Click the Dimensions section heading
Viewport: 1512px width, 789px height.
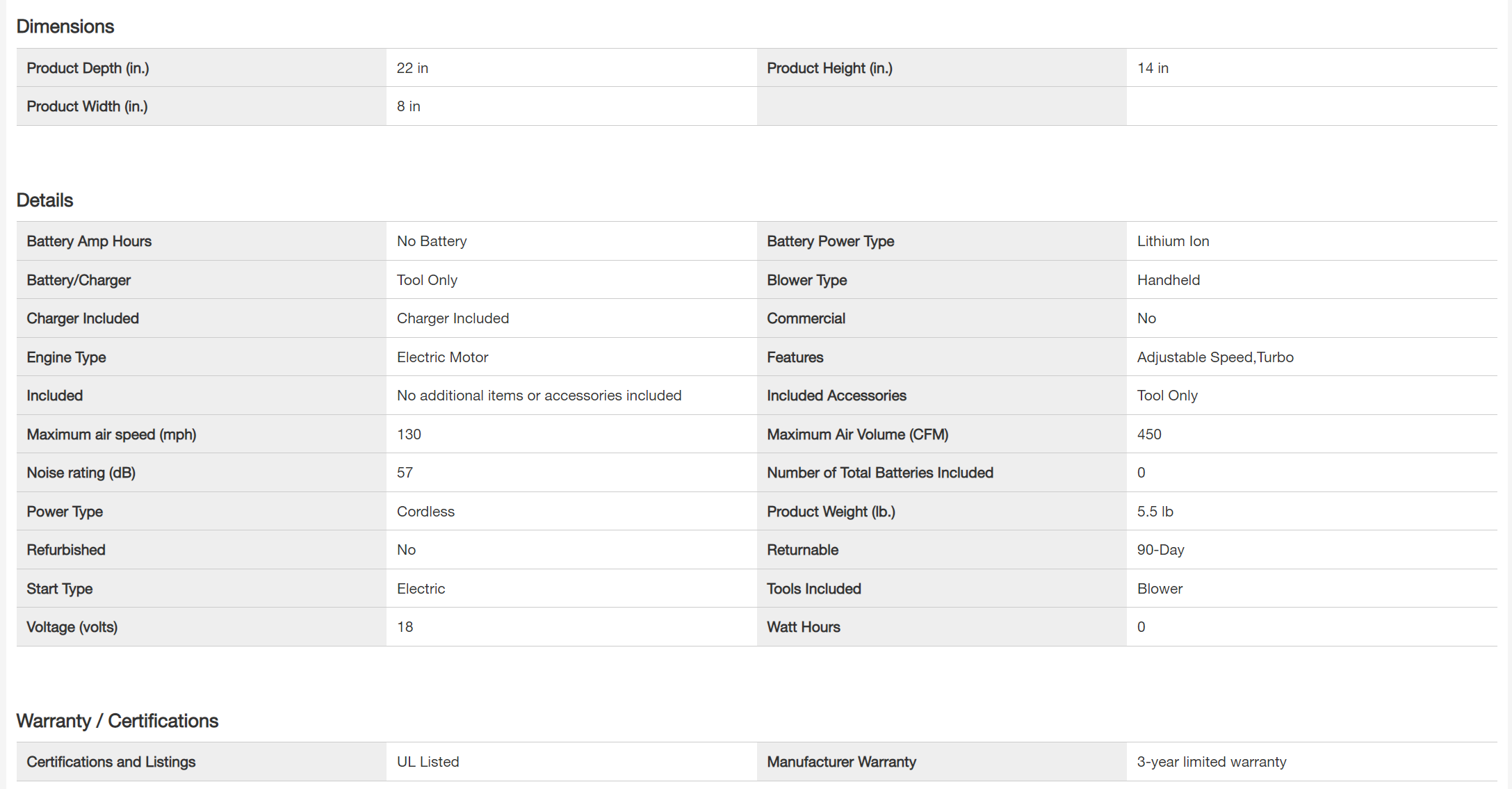tap(65, 26)
